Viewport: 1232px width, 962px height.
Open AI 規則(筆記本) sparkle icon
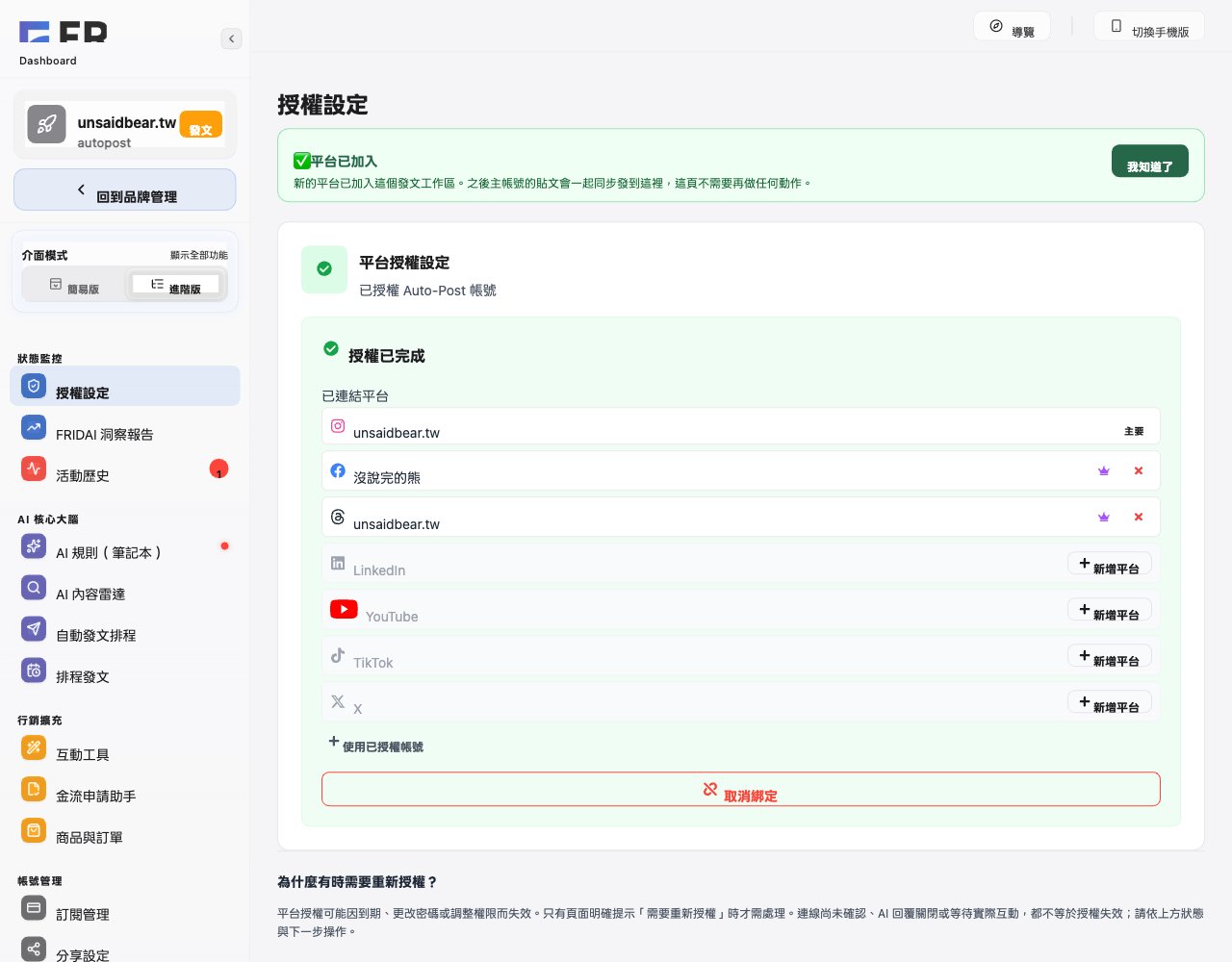pos(34,545)
